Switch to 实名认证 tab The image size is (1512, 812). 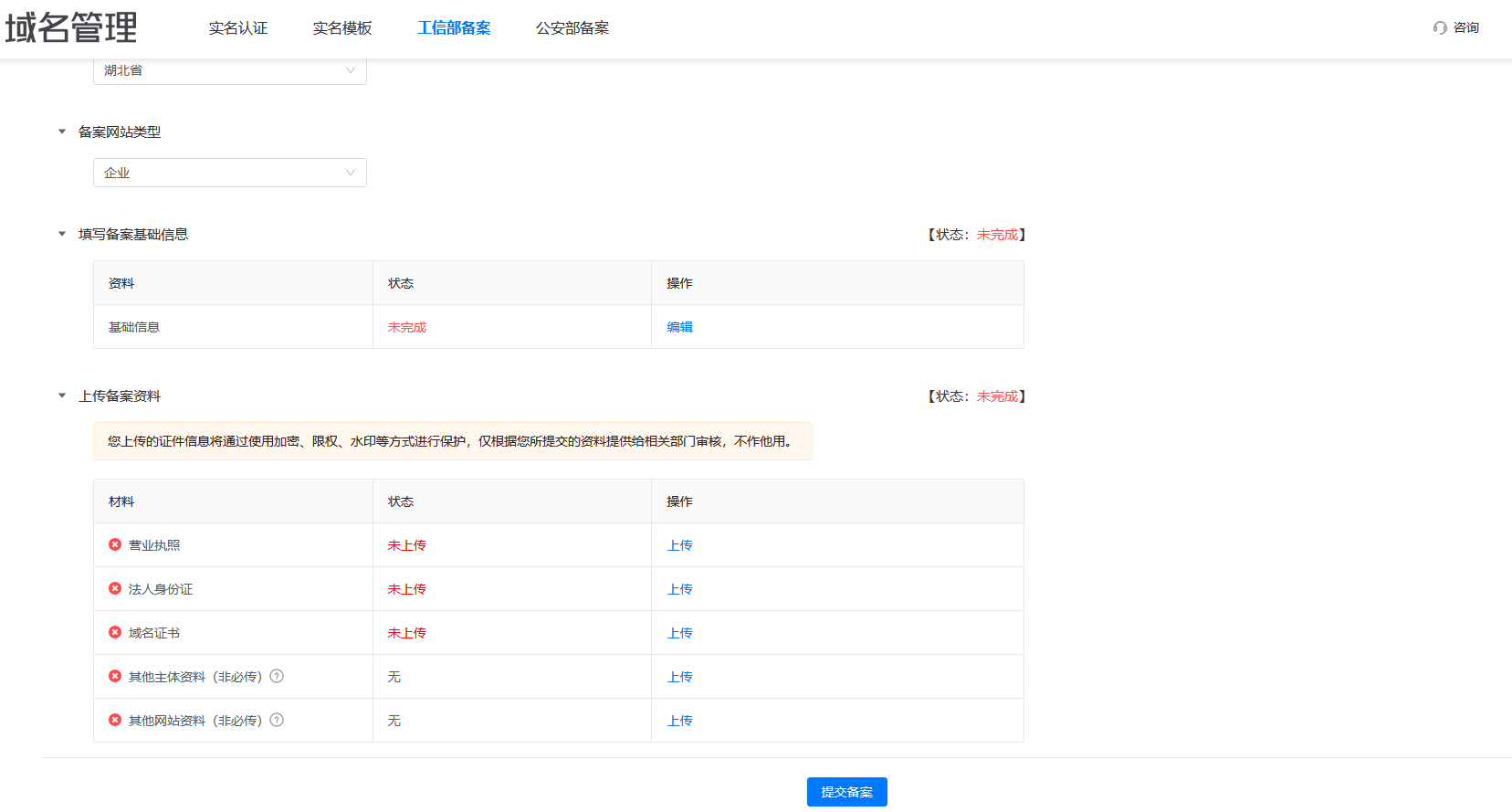pyautogui.click(x=238, y=28)
